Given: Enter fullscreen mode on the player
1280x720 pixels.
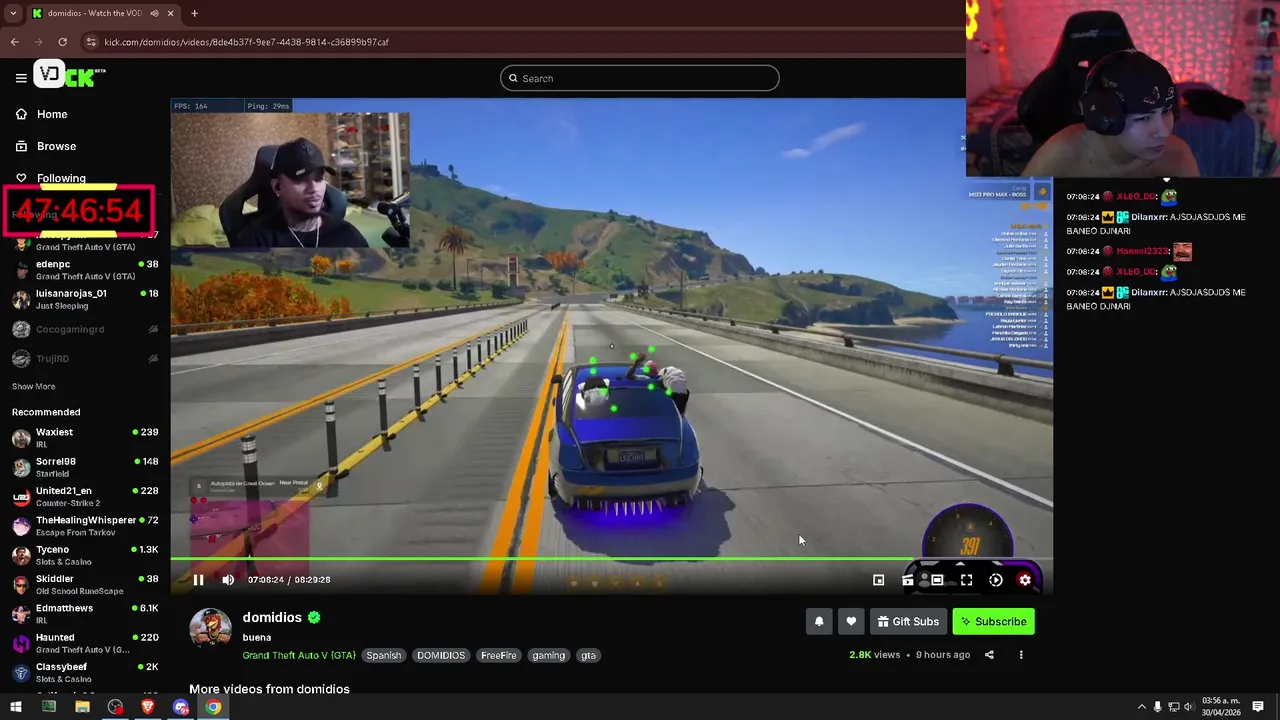Looking at the screenshot, I should (x=966, y=580).
